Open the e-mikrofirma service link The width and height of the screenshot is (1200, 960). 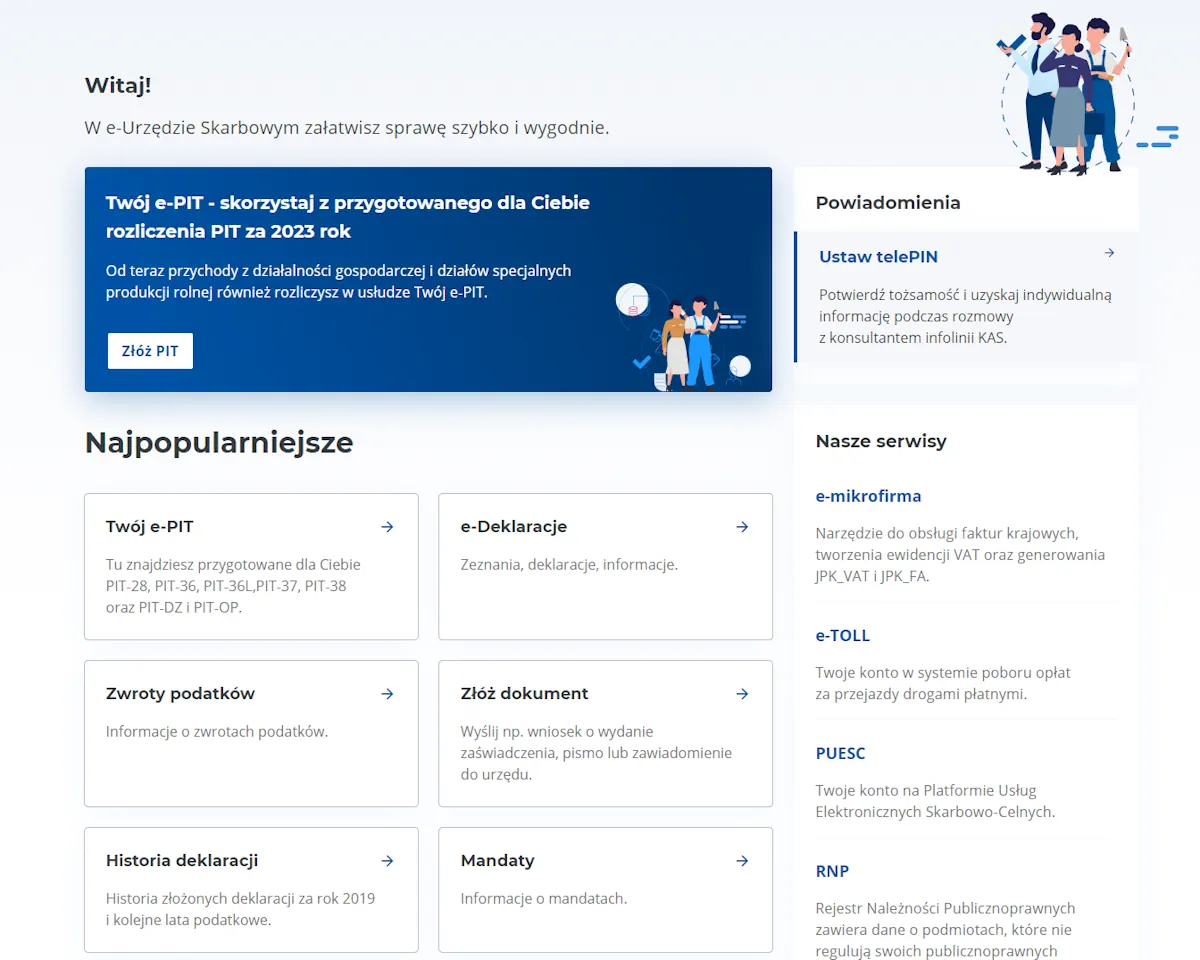click(x=868, y=496)
